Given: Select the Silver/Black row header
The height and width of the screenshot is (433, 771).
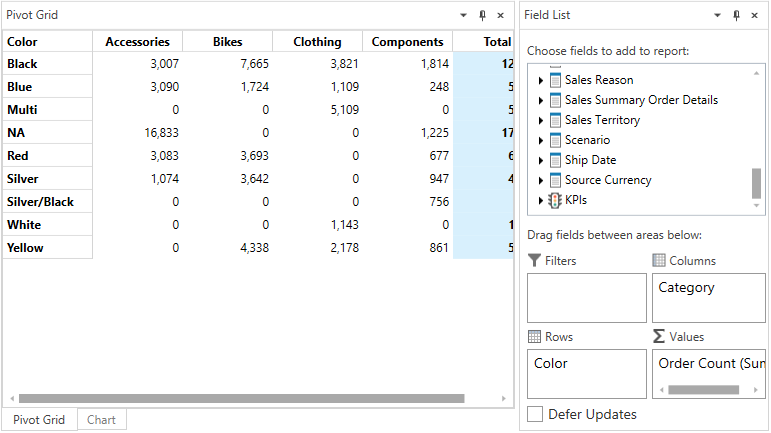Looking at the screenshot, I should coord(47,202).
